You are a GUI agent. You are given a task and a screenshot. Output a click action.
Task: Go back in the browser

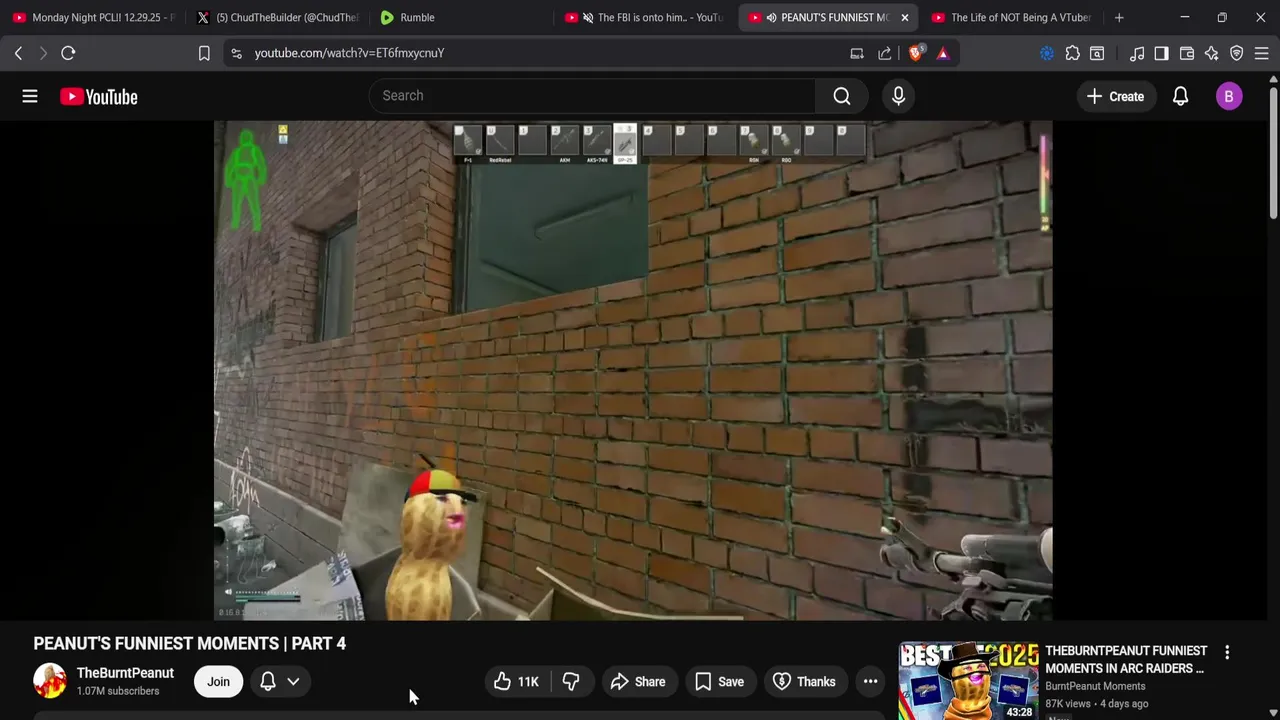(18, 53)
